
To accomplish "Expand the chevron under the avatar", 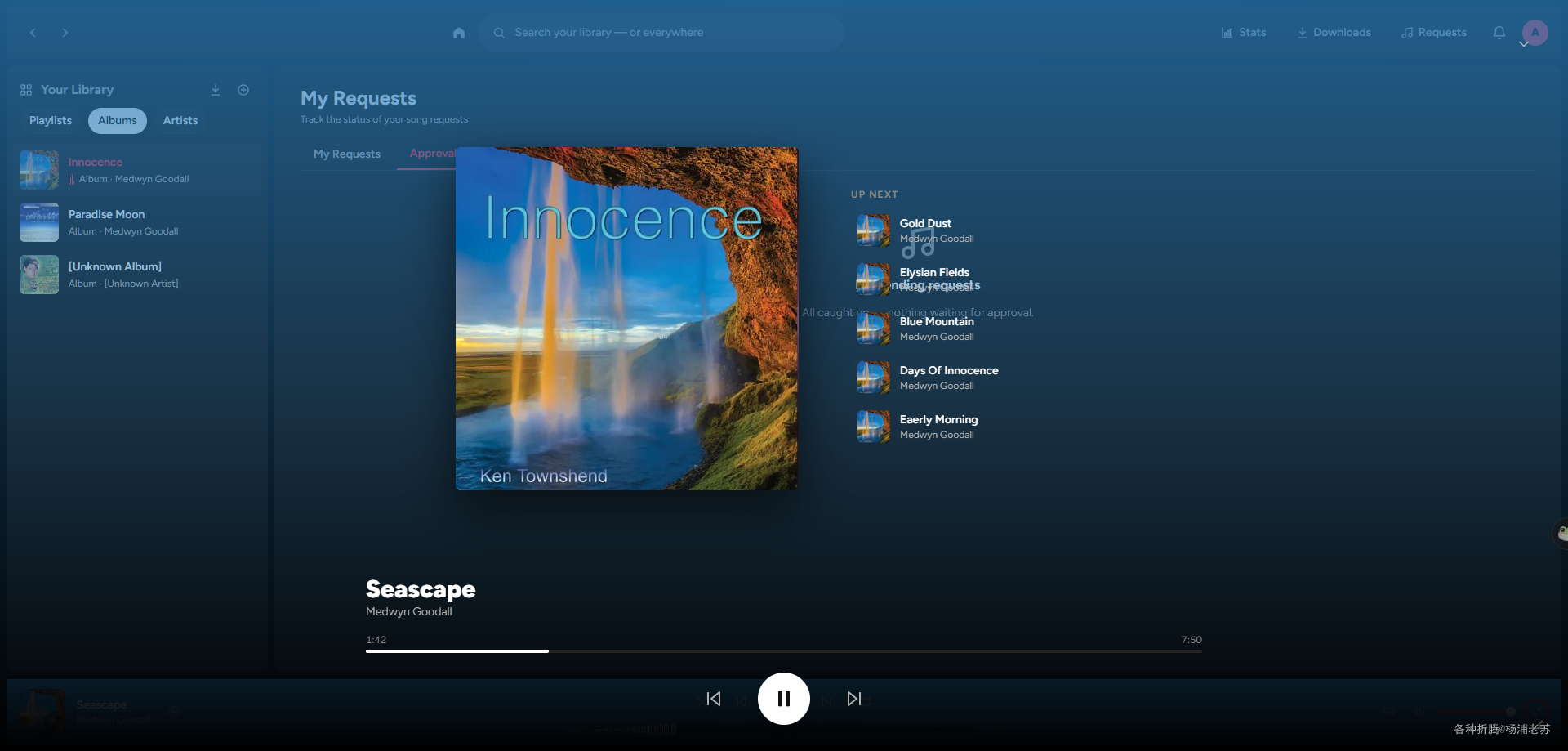I will click(1524, 44).
